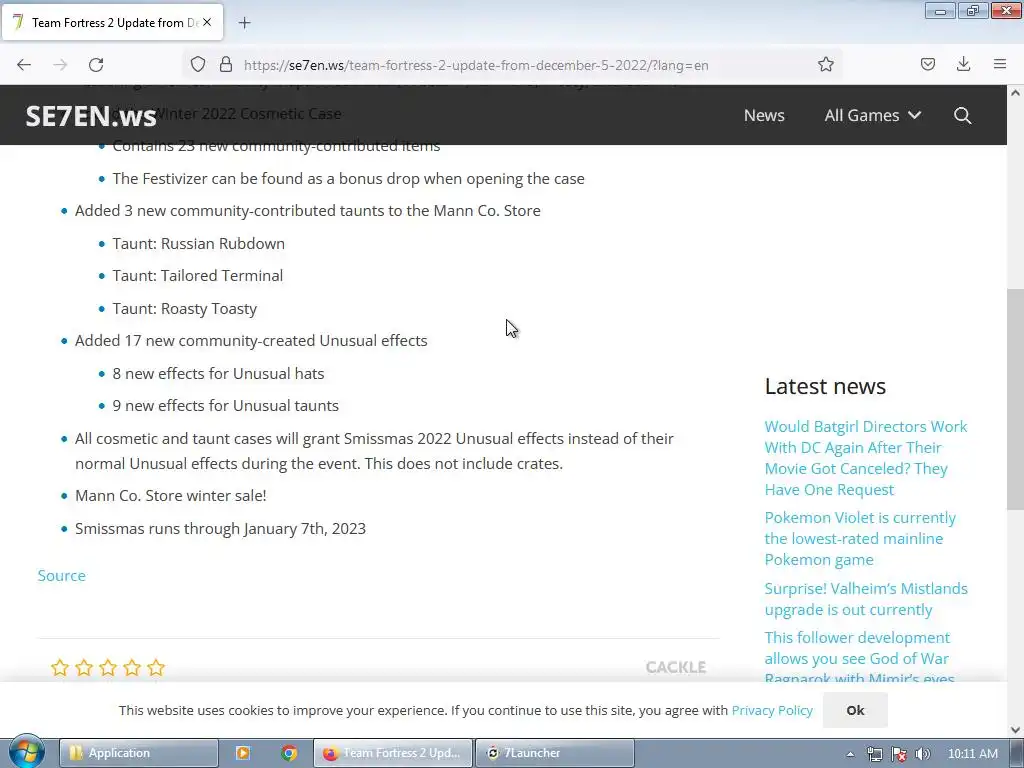This screenshot has width=1024, height=768.
Task: Click 'Added 17 new community-created Unusual effects'
Action: coord(251,341)
